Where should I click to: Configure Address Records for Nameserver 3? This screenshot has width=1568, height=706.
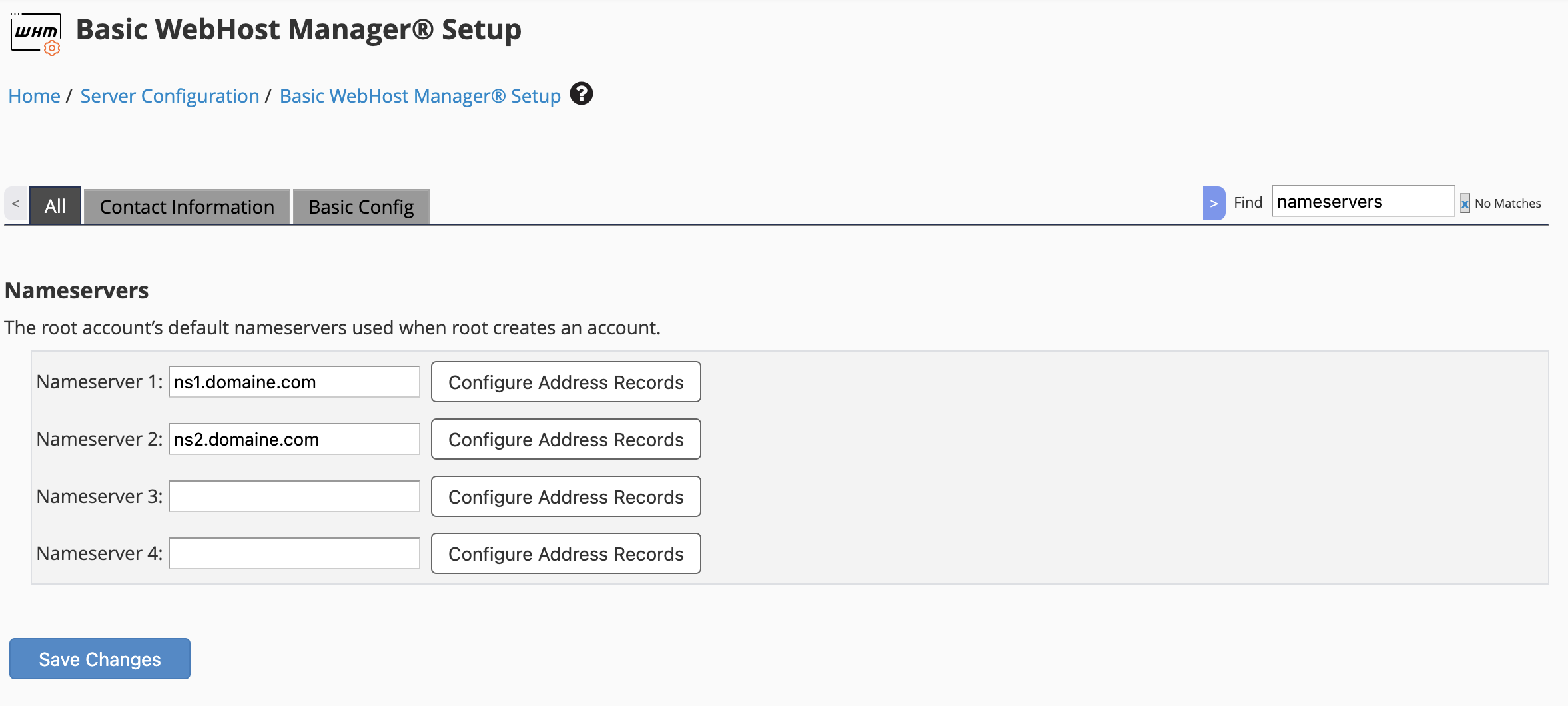[x=566, y=496]
